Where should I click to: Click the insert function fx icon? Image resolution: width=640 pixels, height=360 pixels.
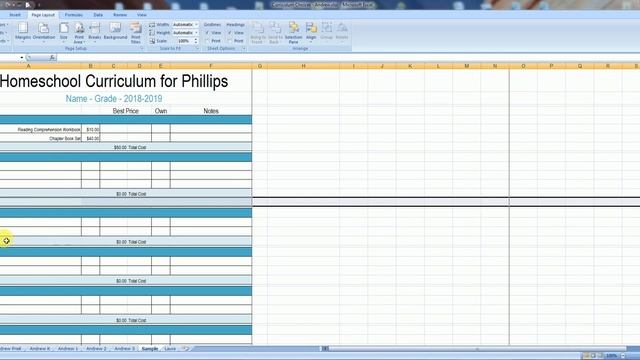[x=52, y=58]
